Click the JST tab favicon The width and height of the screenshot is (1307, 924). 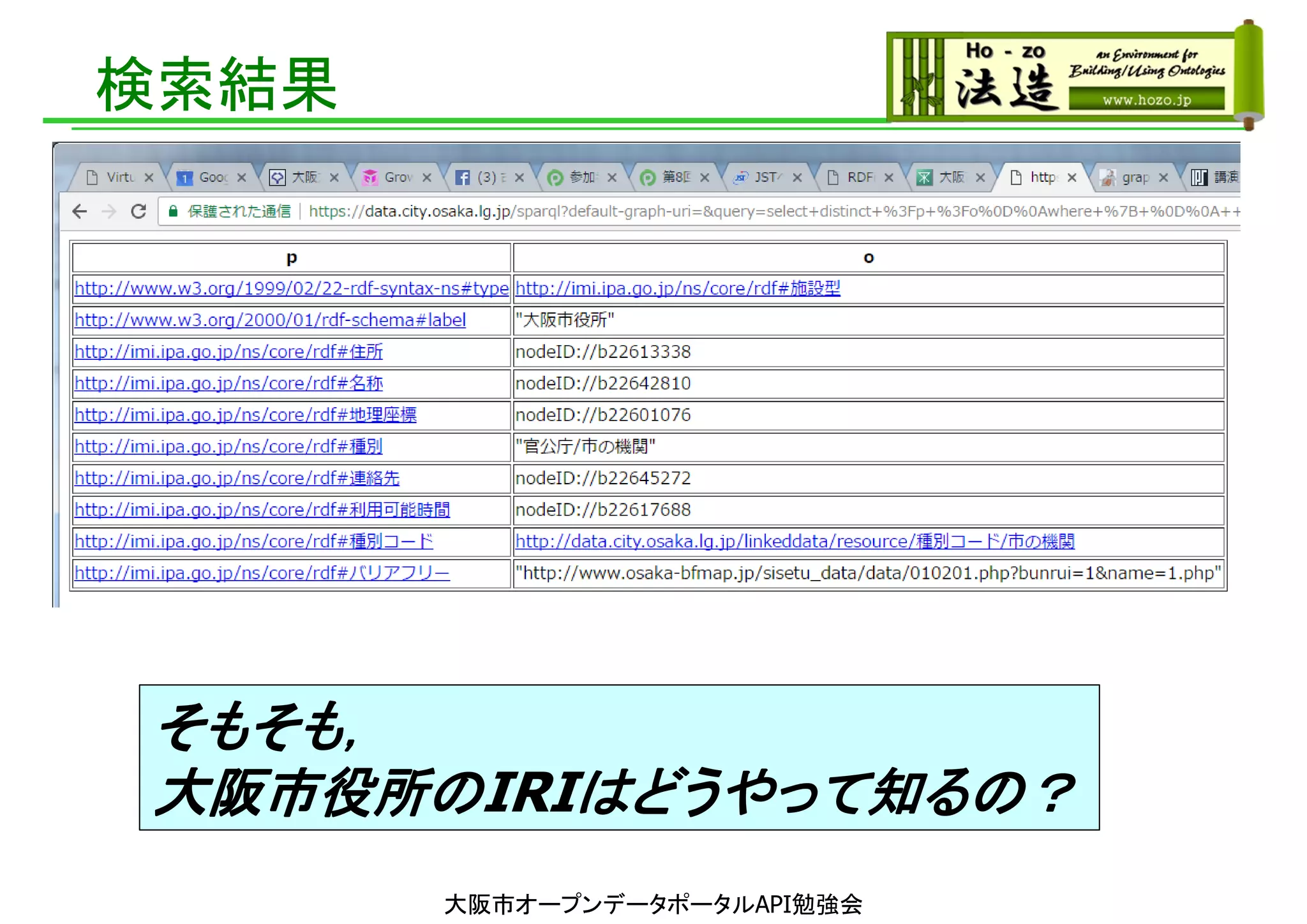(x=740, y=177)
